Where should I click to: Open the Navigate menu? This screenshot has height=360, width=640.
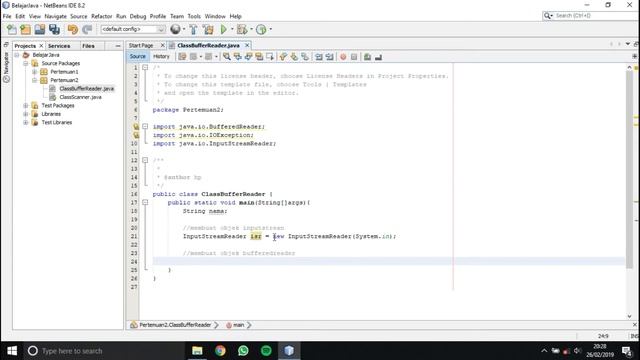coord(56,16)
